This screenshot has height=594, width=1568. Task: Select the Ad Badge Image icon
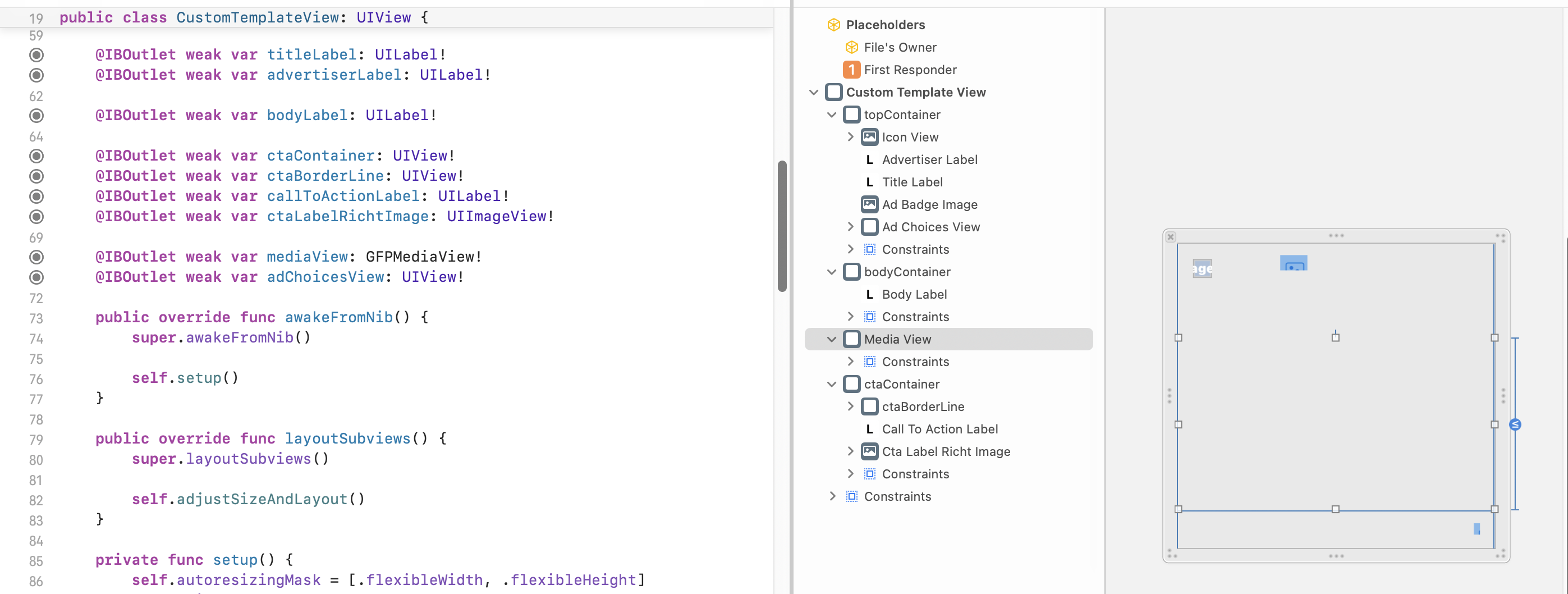pyautogui.click(x=869, y=205)
